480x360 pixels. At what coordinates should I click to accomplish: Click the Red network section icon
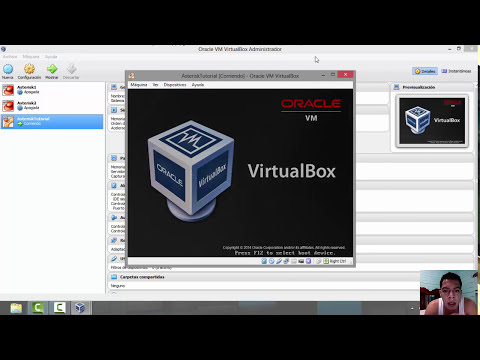tap(114, 240)
